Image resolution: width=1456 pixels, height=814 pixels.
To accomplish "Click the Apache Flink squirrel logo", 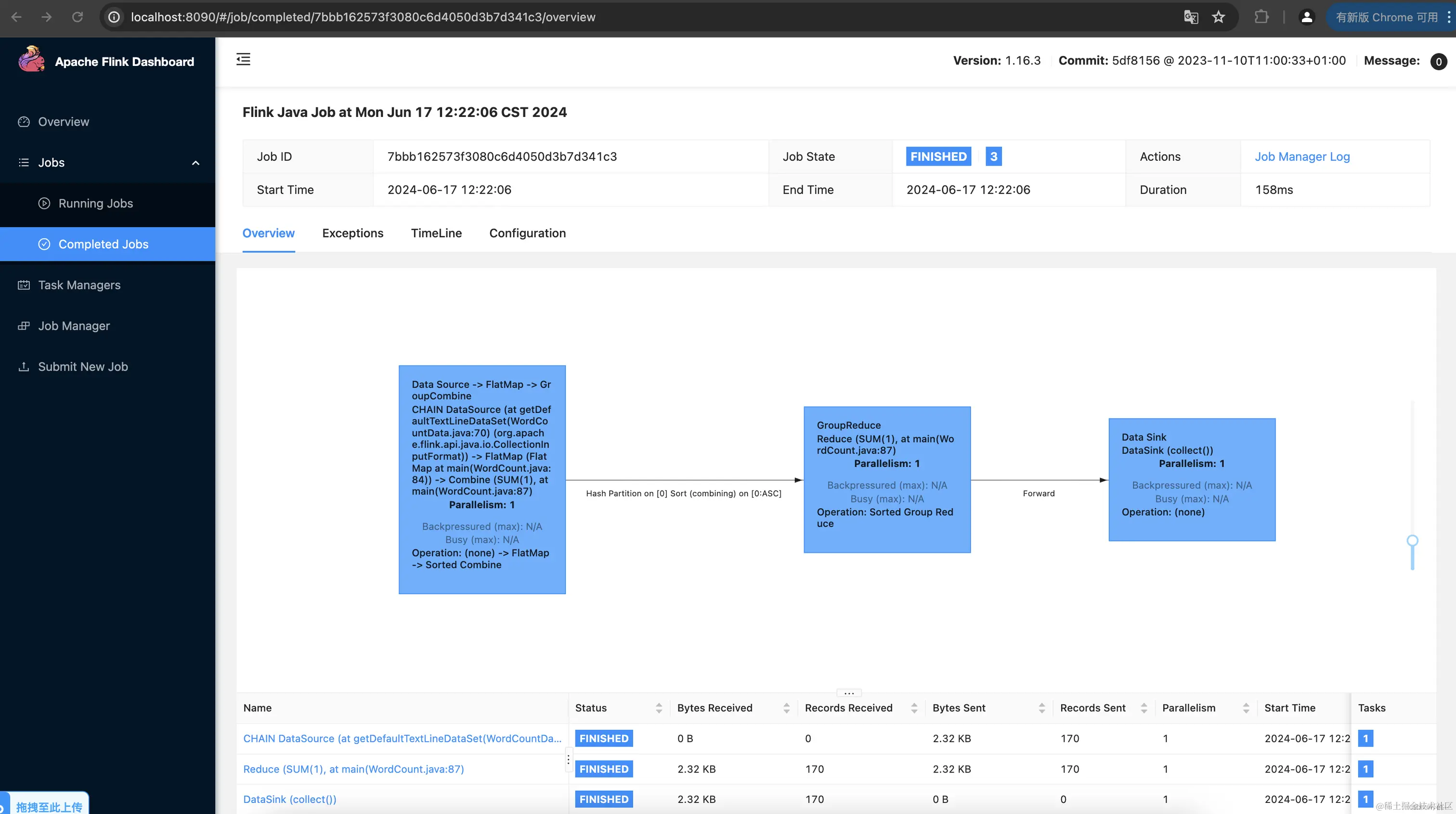I will point(32,60).
